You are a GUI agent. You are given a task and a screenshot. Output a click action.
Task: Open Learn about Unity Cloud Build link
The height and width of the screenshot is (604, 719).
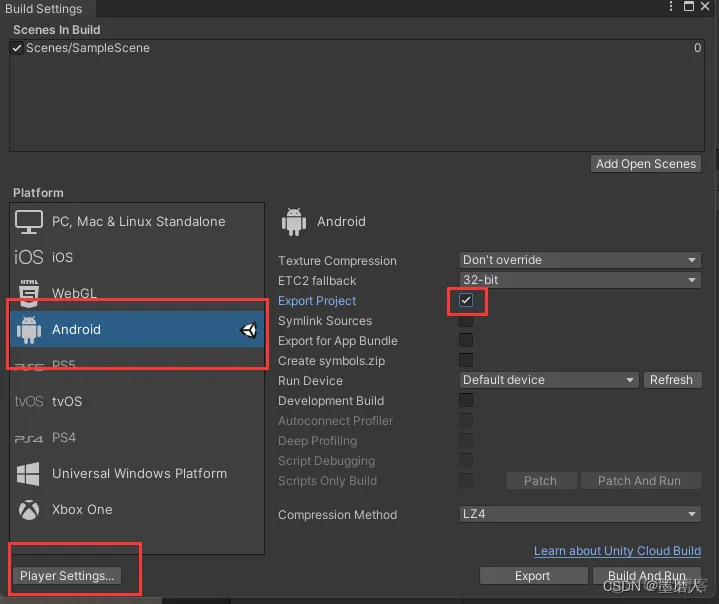click(x=617, y=550)
